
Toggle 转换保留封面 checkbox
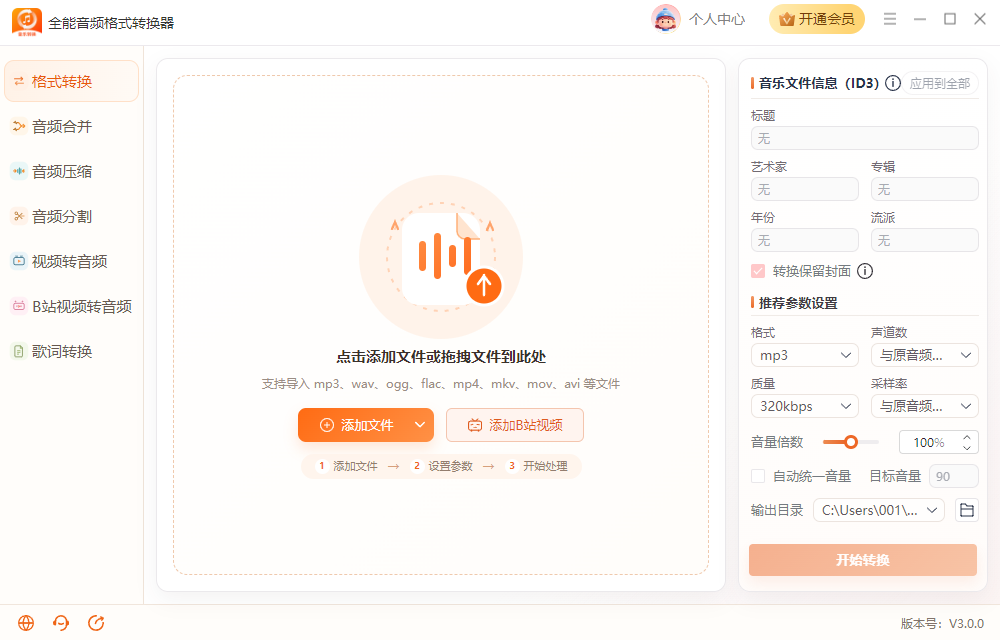[x=758, y=272]
